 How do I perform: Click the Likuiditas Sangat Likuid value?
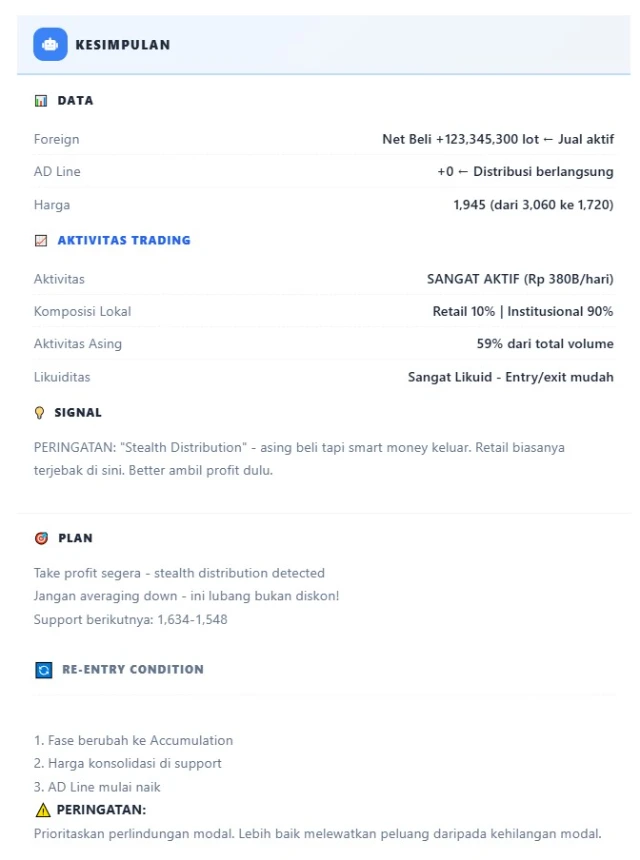(x=511, y=377)
